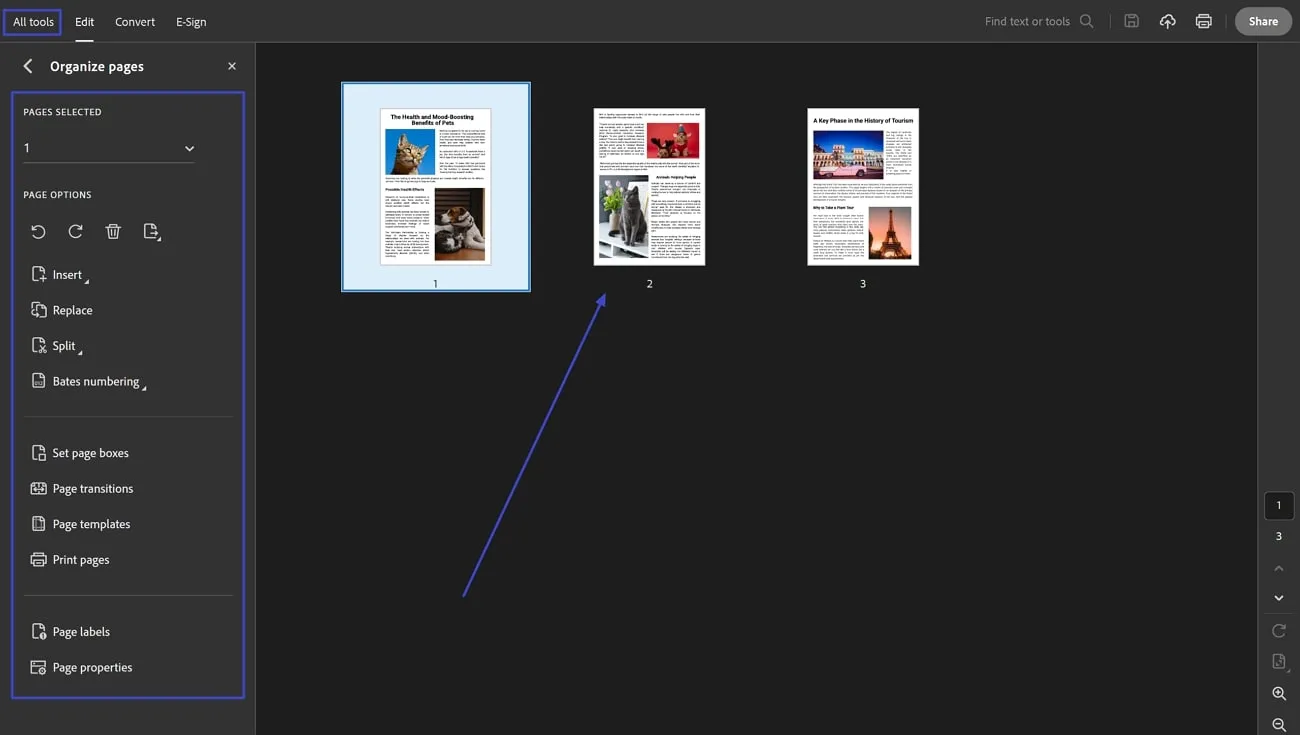Image resolution: width=1300 pixels, height=735 pixels.
Task: Open the Pages Selected dropdown
Action: (x=109, y=148)
